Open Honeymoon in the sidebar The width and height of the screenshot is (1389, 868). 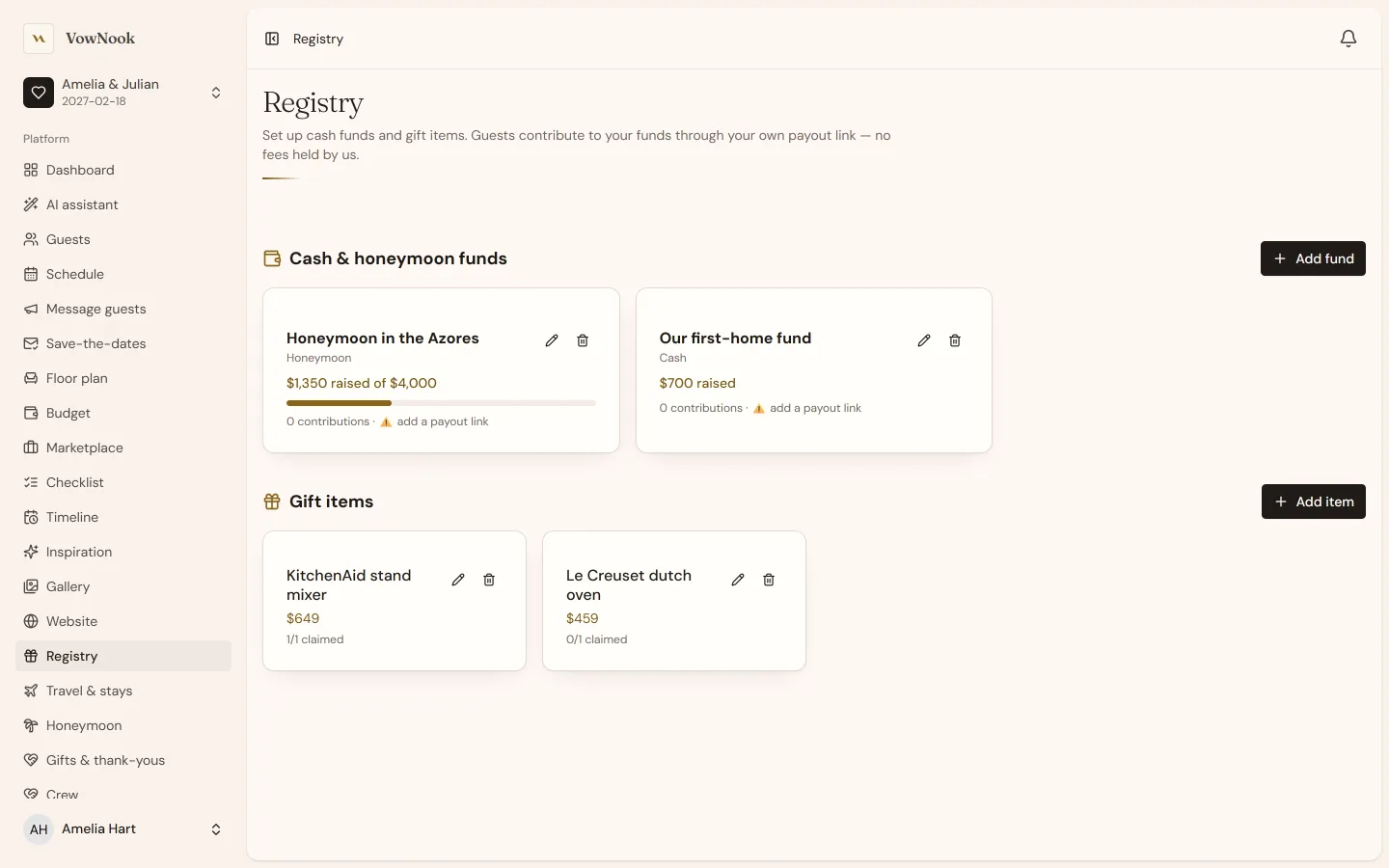coord(123,725)
